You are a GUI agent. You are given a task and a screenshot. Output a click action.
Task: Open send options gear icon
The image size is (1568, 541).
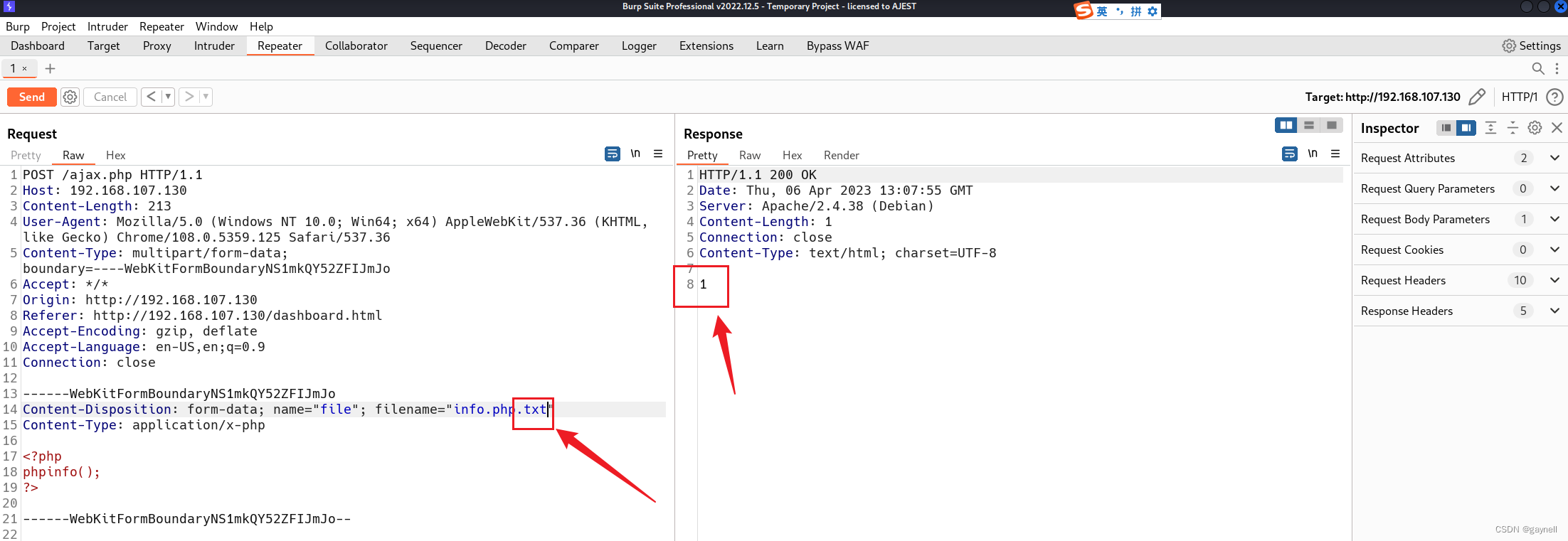click(70, 97)
